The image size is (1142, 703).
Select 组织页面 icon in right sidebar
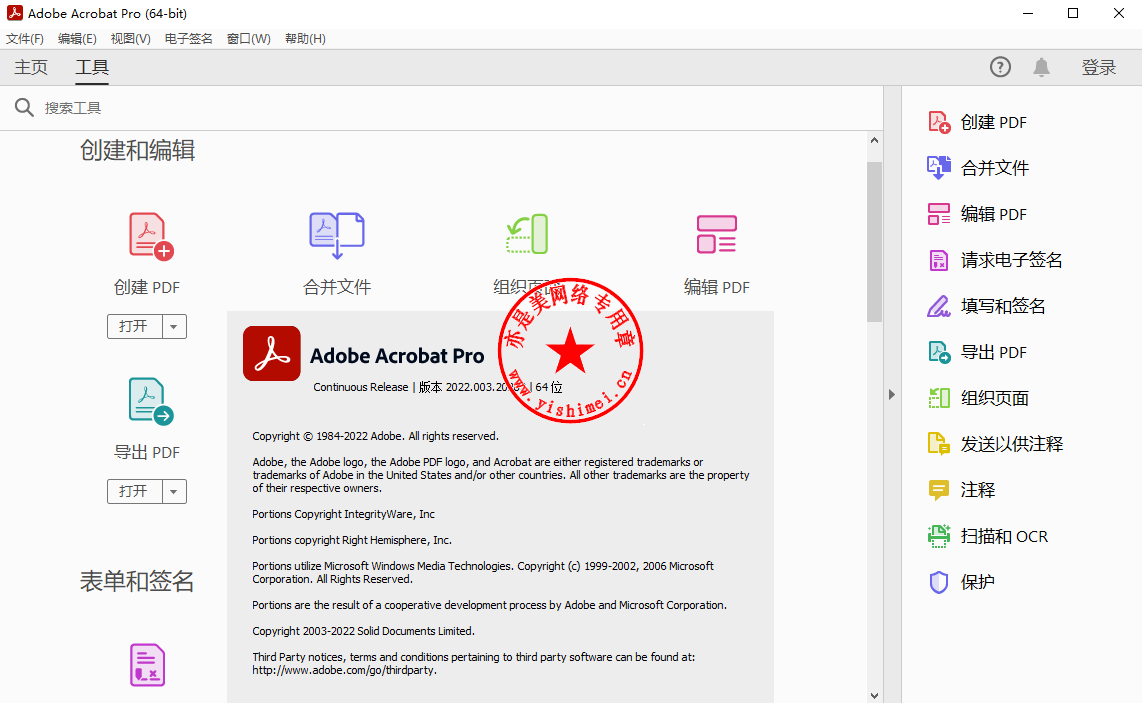[x=939, y=398]
